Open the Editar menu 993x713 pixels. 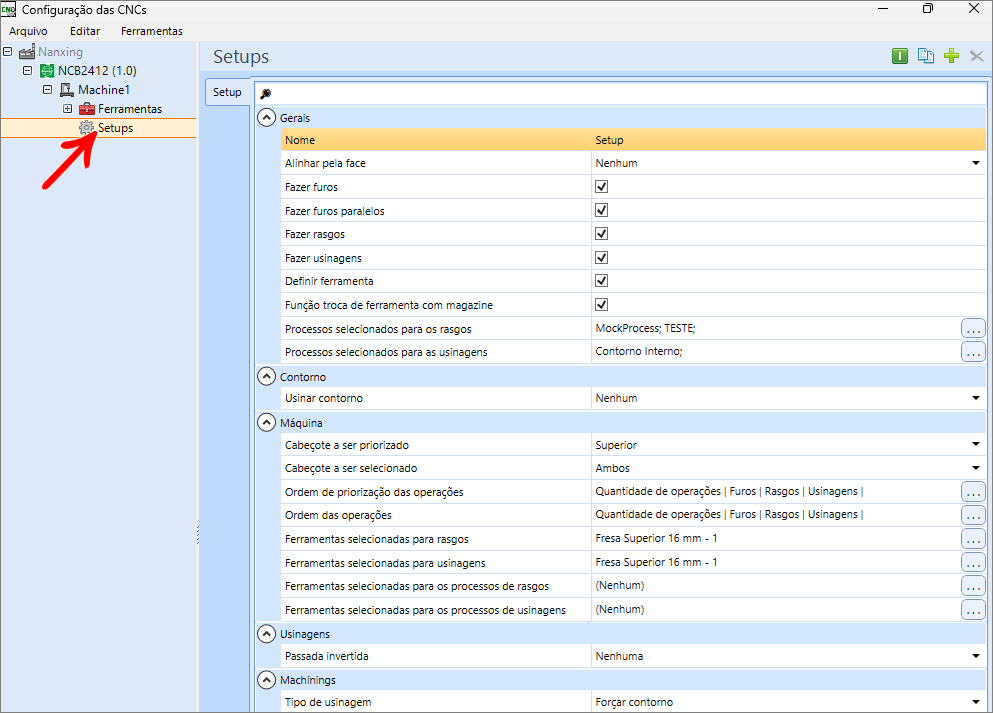(85, 31)
